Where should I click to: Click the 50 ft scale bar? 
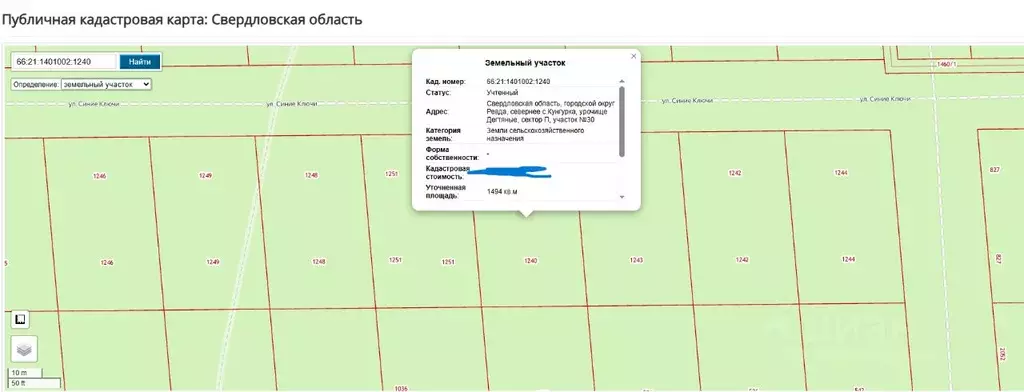tap(34, 383)
